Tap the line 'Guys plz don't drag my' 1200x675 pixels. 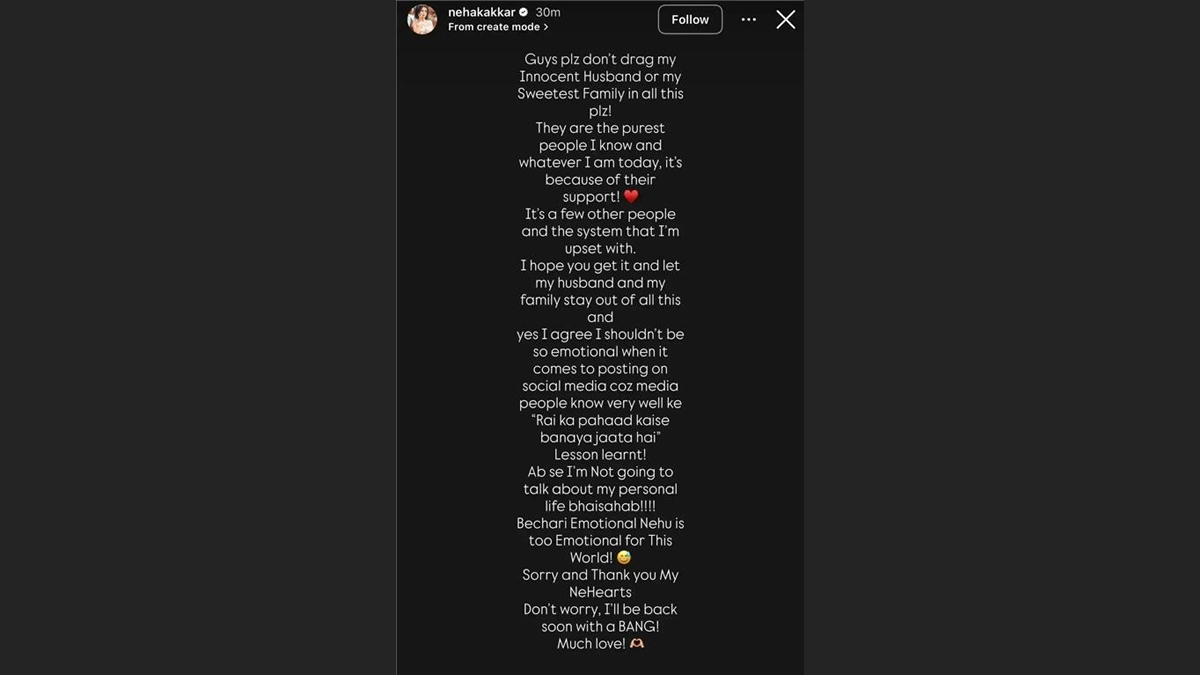[x=600, y=59]
